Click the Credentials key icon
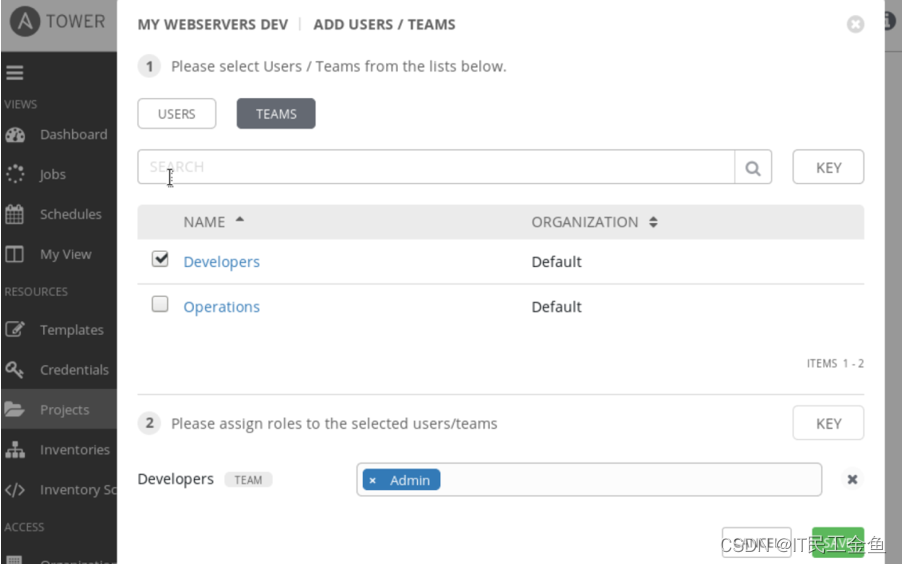This screenshot has width=902, height=564. coord(14,369)
